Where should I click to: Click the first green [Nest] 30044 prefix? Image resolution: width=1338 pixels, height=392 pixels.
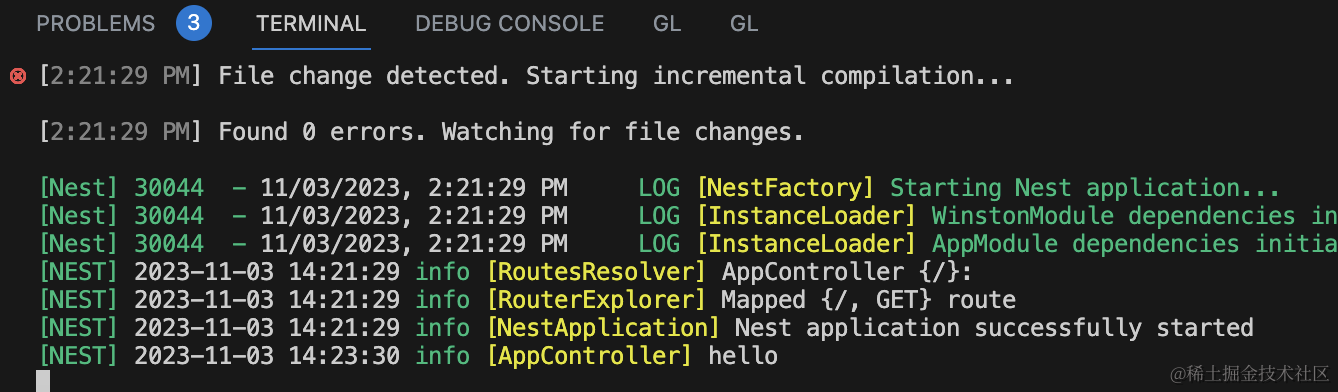coord(121,188)
